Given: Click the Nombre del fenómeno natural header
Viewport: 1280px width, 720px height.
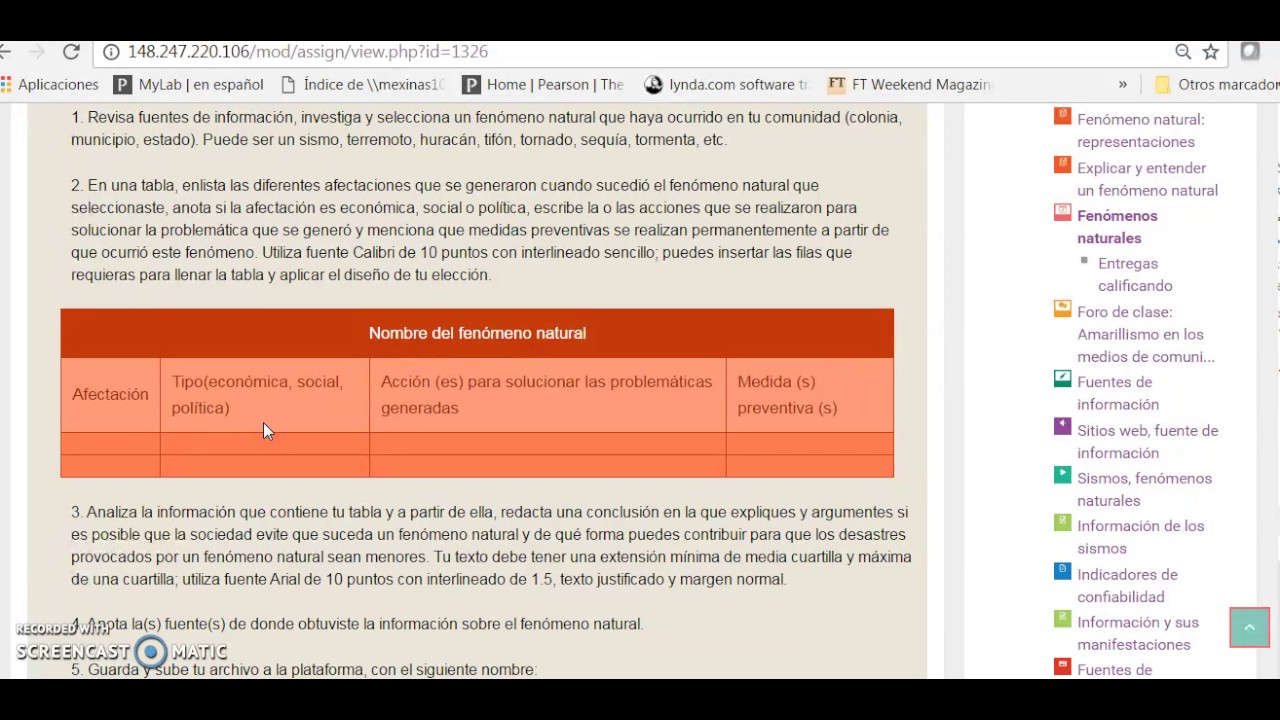Looking at the screenshot, I should pyautogui.click(x=477, y=333).
